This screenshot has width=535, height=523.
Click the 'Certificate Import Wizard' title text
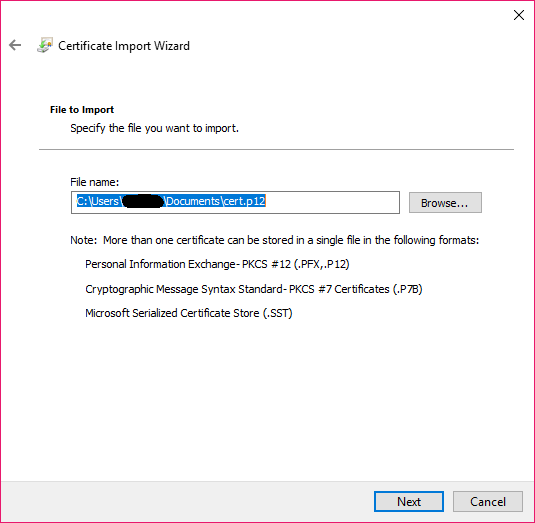coord(124,46)
